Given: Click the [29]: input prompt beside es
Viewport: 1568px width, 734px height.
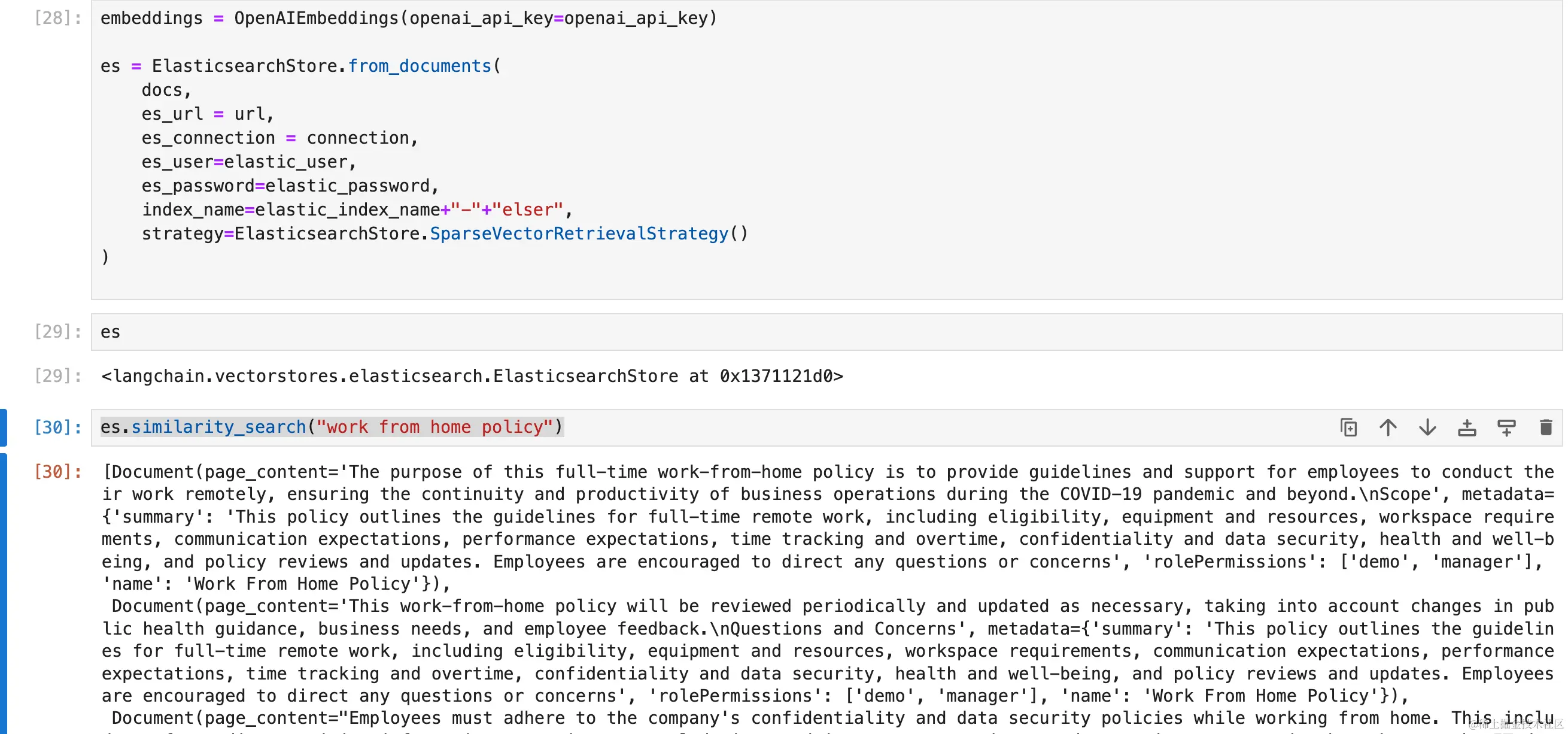Looking at the screenshot, I should pyautogui.click(x=58, y=331).
